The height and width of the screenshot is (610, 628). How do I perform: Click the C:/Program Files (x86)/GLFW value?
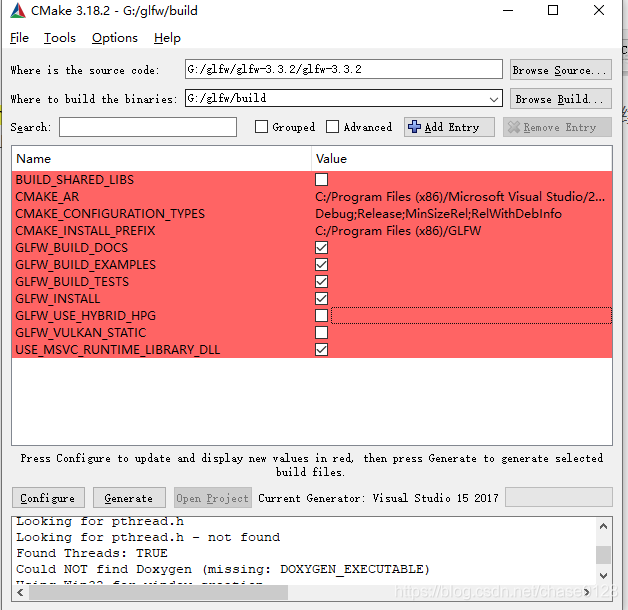[398, 231]
